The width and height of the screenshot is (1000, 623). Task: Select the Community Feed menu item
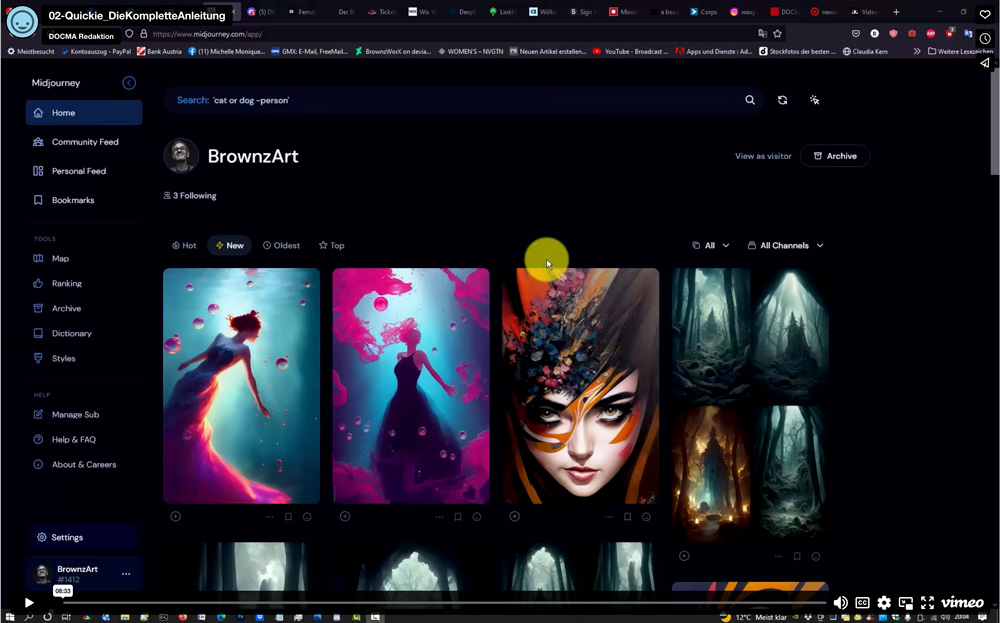click(x=84, y=142)
